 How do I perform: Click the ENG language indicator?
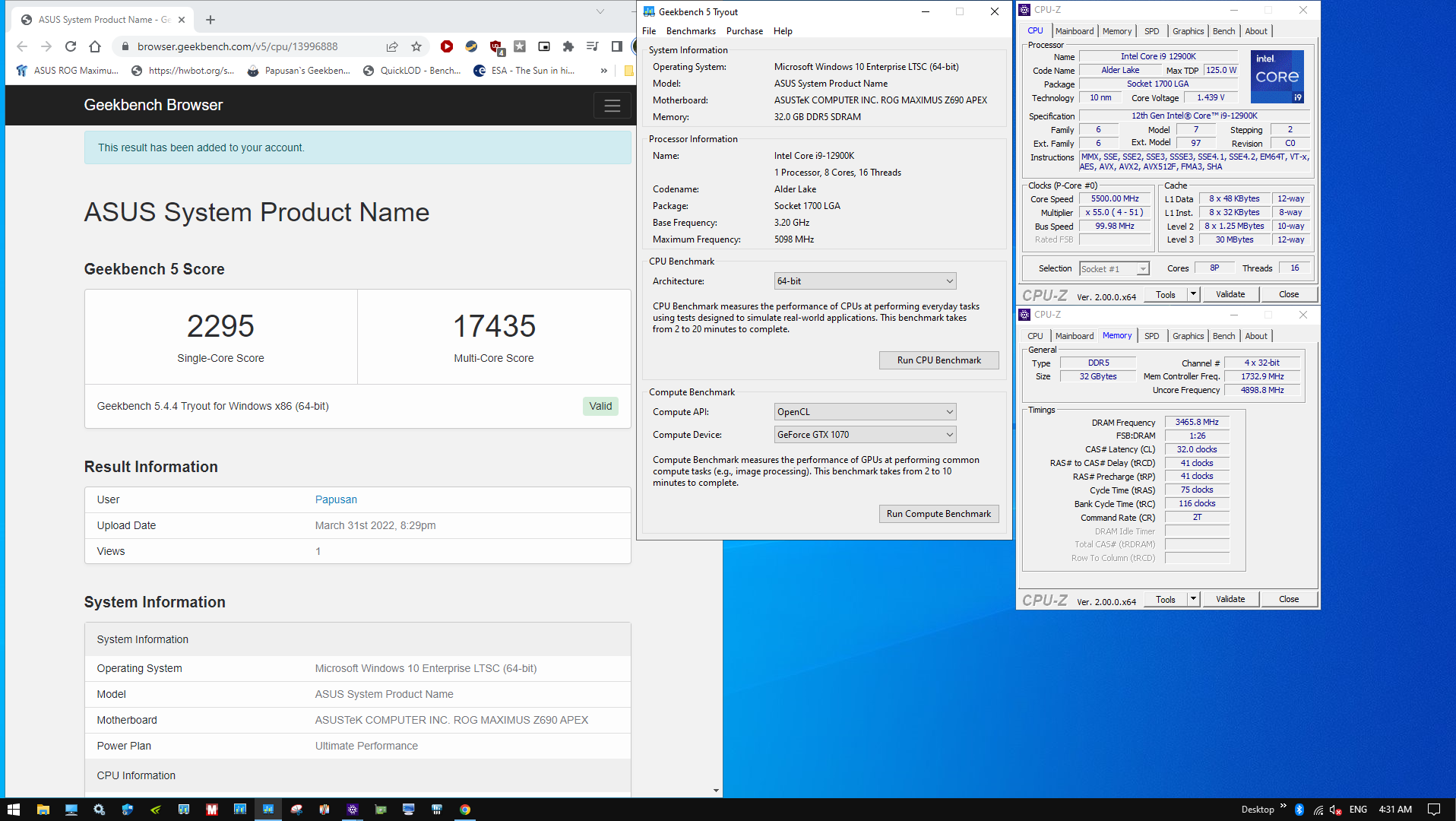click(x=1358, y=810)
